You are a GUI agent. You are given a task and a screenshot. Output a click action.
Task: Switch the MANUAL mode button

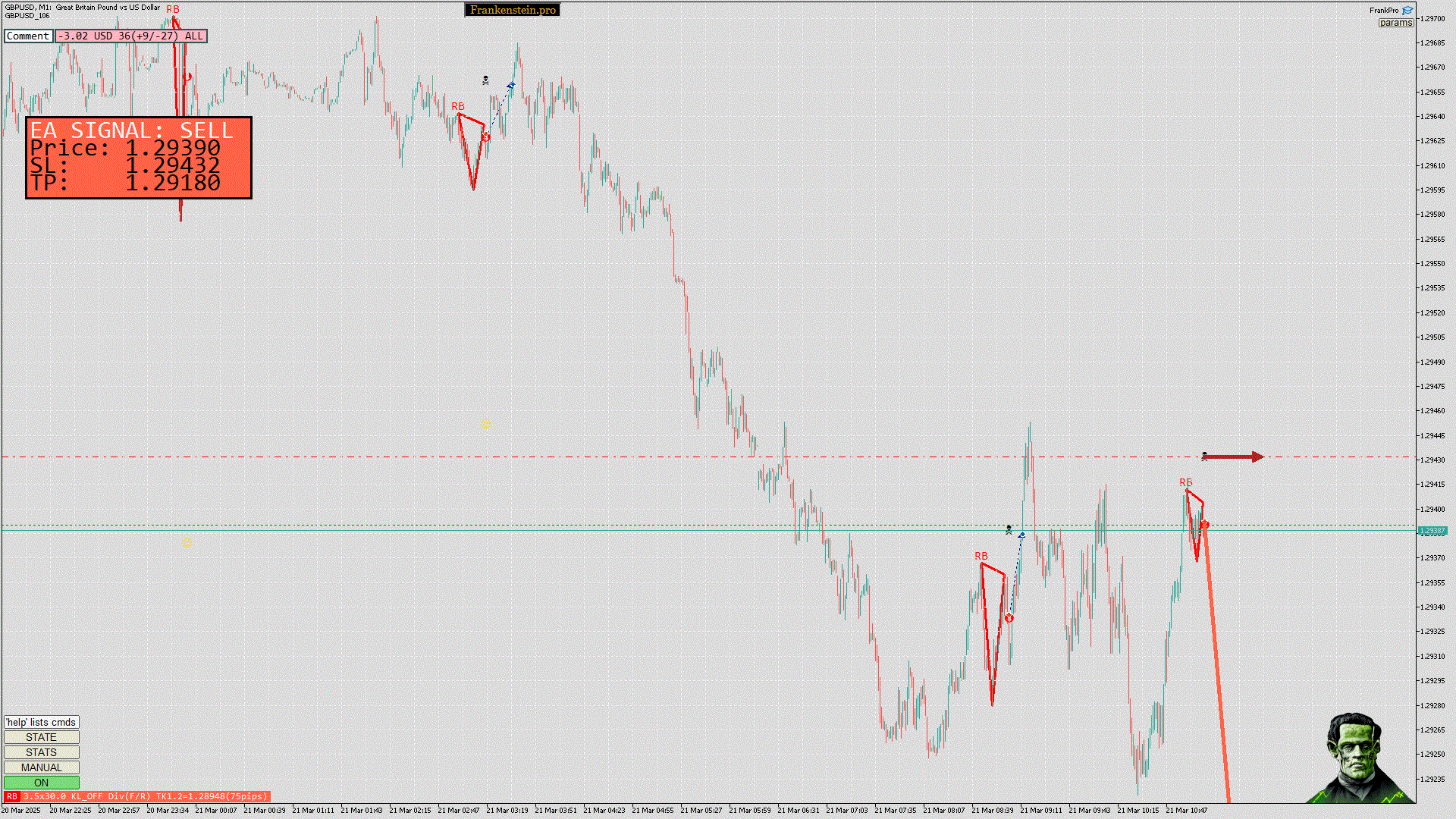click(x=41, y=767)
